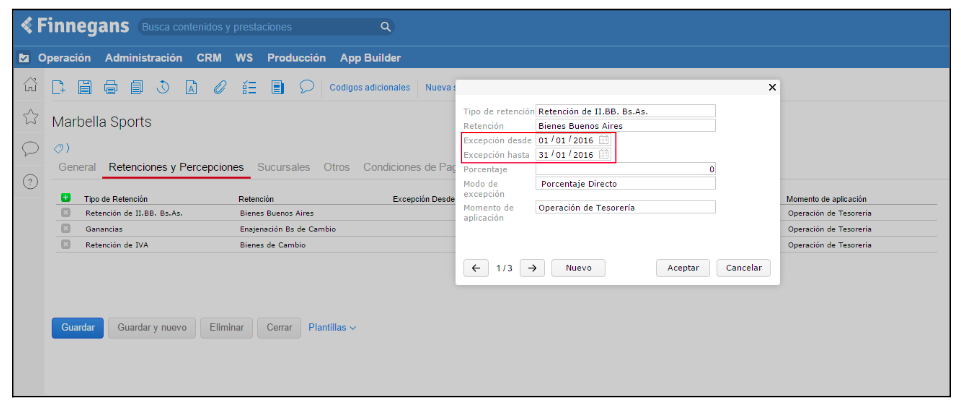Click the Modo de excepción field
961x409 pixels.
tap(625, 183)
